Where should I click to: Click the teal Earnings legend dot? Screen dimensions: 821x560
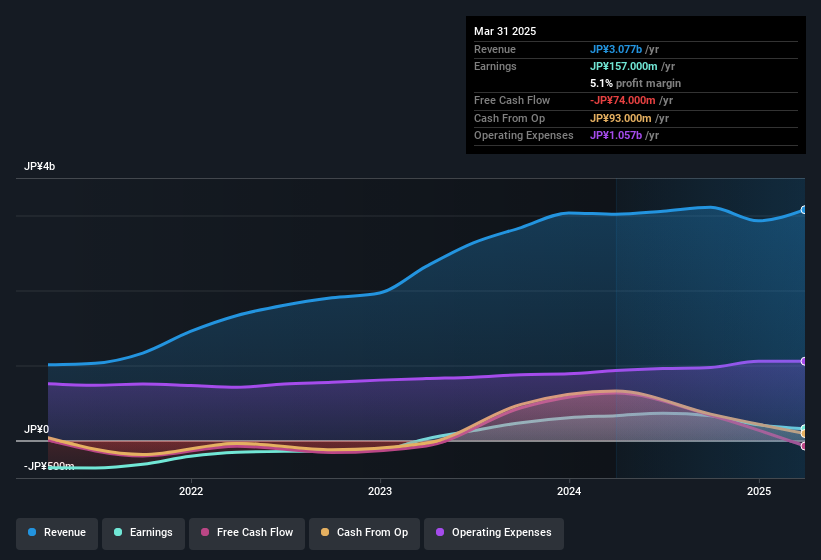(118, 532)
